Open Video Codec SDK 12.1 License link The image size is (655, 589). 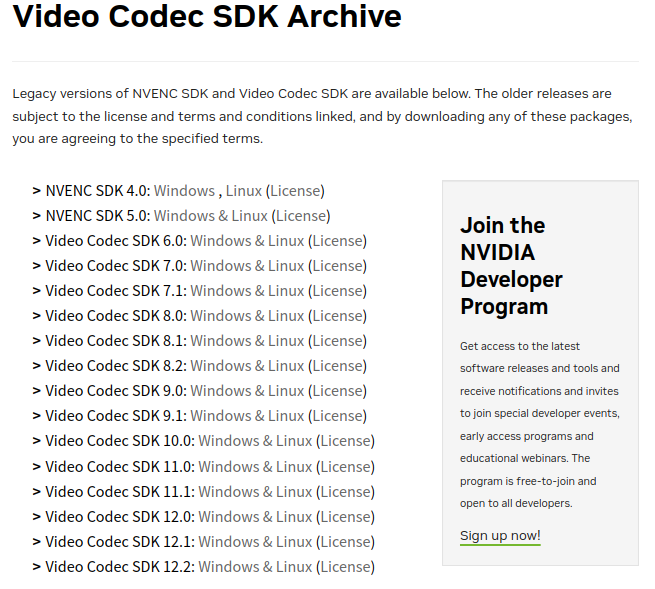(x=345, y=543)
